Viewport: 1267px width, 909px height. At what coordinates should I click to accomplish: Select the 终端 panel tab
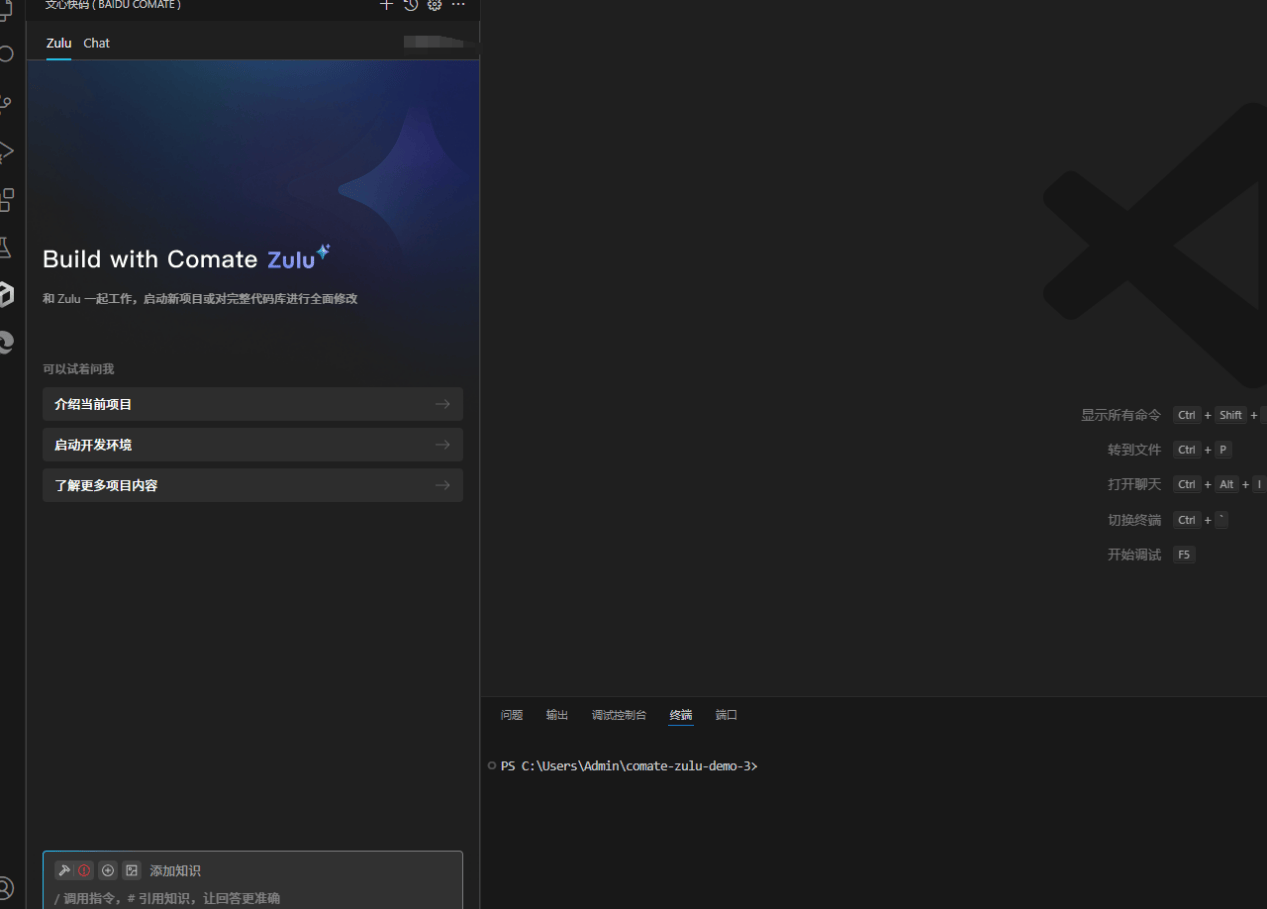pos(681,715)
